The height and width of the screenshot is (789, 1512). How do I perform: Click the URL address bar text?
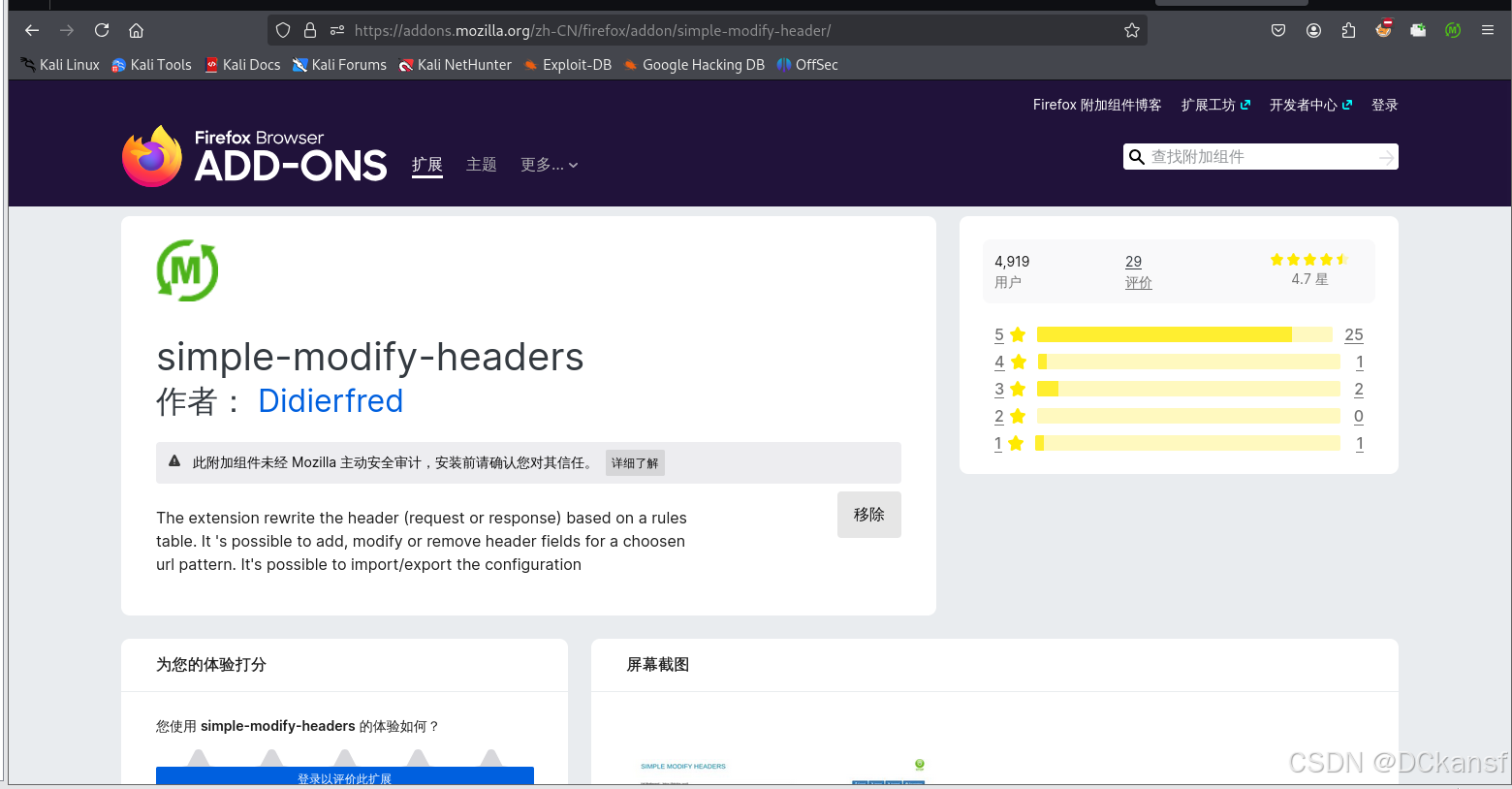coord(592,30)
